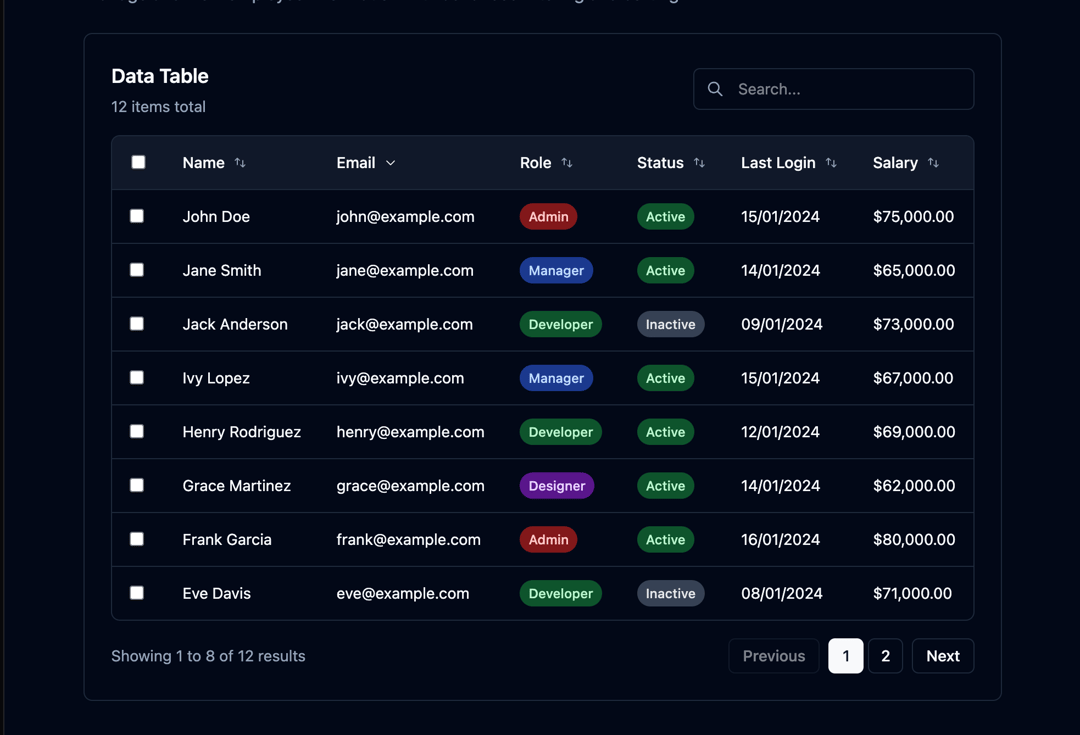Click the Manager badge in Jane Smith's row
This screenshot has width=1080, height=735.
pyautogui.click(x=556, y=270)
